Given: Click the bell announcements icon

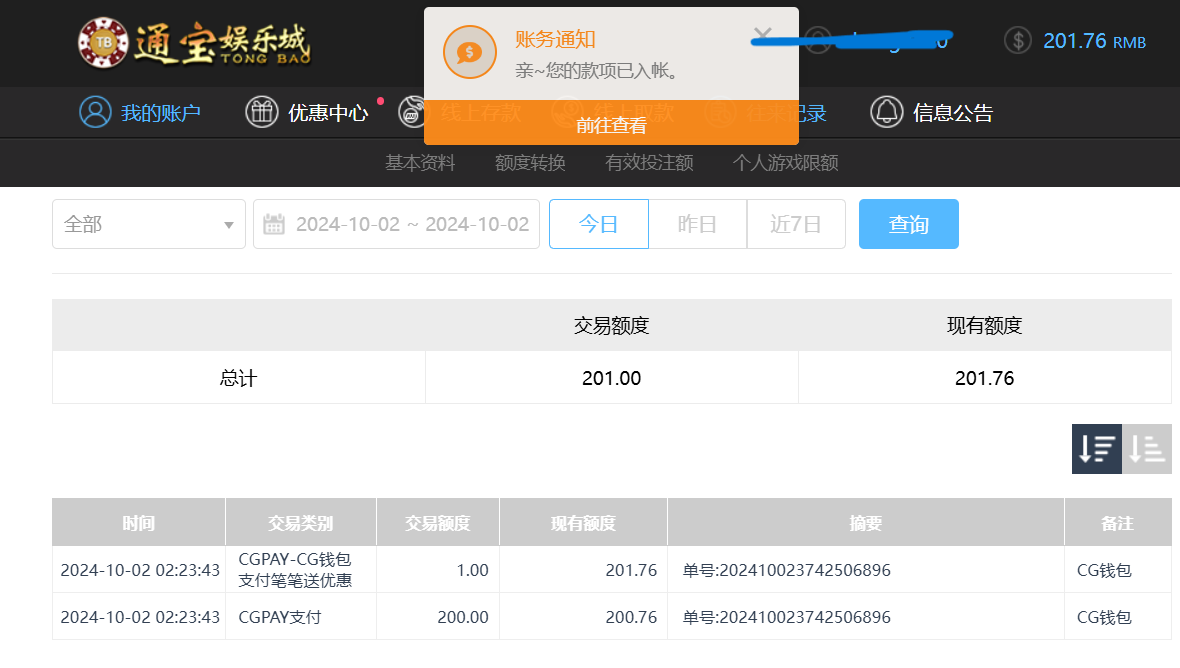Looking at the screenshot, I should [x=886, y=112].
